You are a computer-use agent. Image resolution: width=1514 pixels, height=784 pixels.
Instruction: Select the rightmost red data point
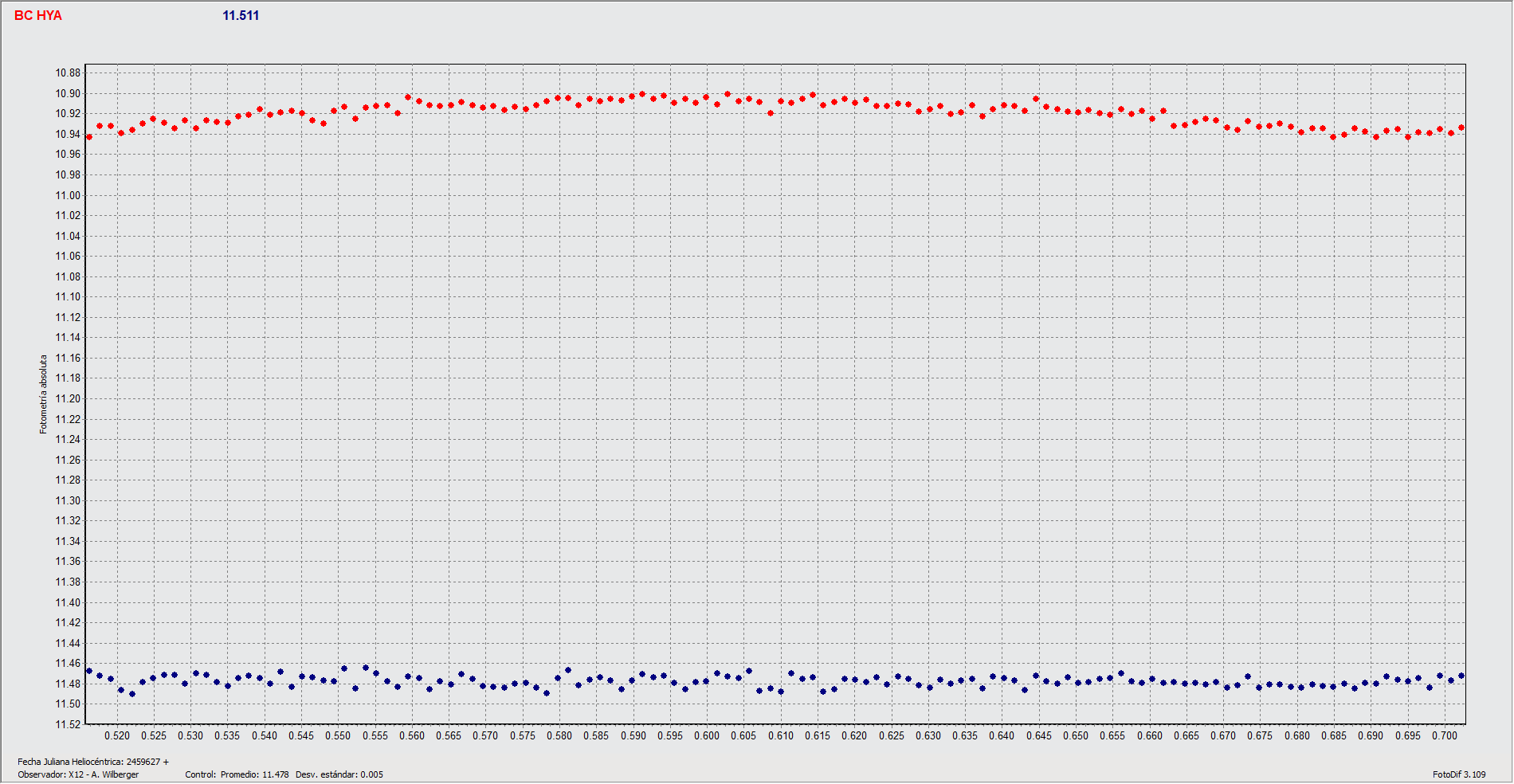[x=1461, y=127]
